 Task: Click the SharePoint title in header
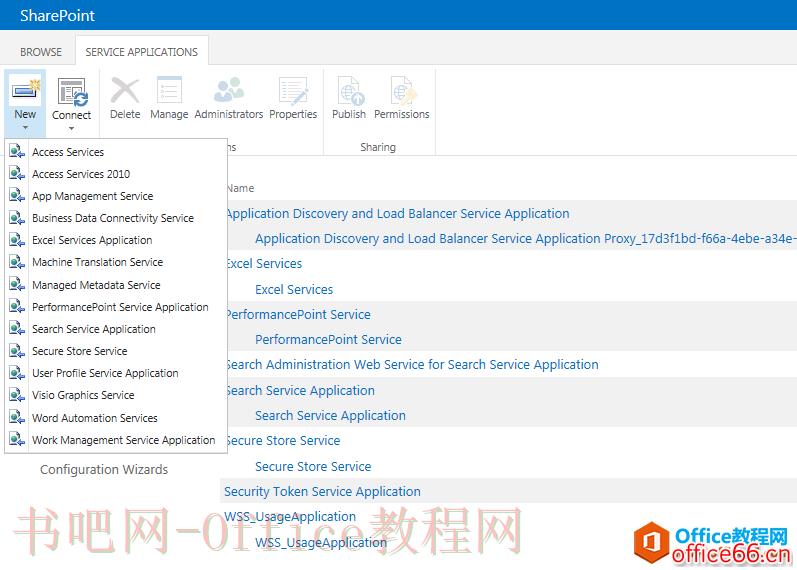57,15
